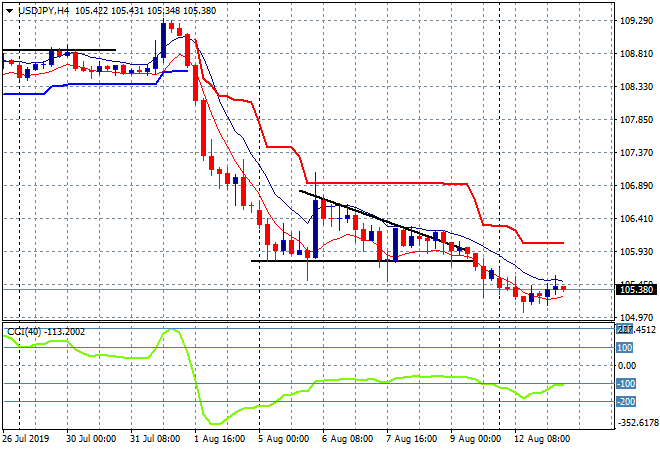This screenshot has width=660, height=450.
Task: Click the -352.6178 CCI minimum value
Action: (635, 423)
